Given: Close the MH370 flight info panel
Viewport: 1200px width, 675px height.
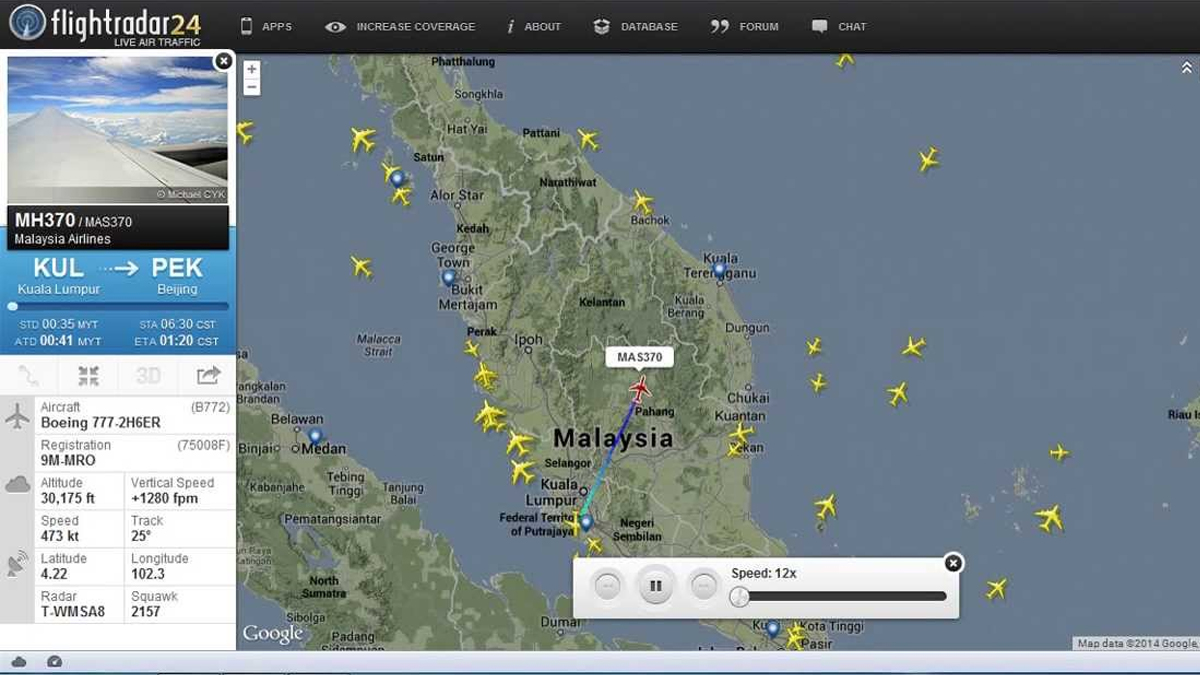Looking at the screenshot, I should click(x=224, y=61).
